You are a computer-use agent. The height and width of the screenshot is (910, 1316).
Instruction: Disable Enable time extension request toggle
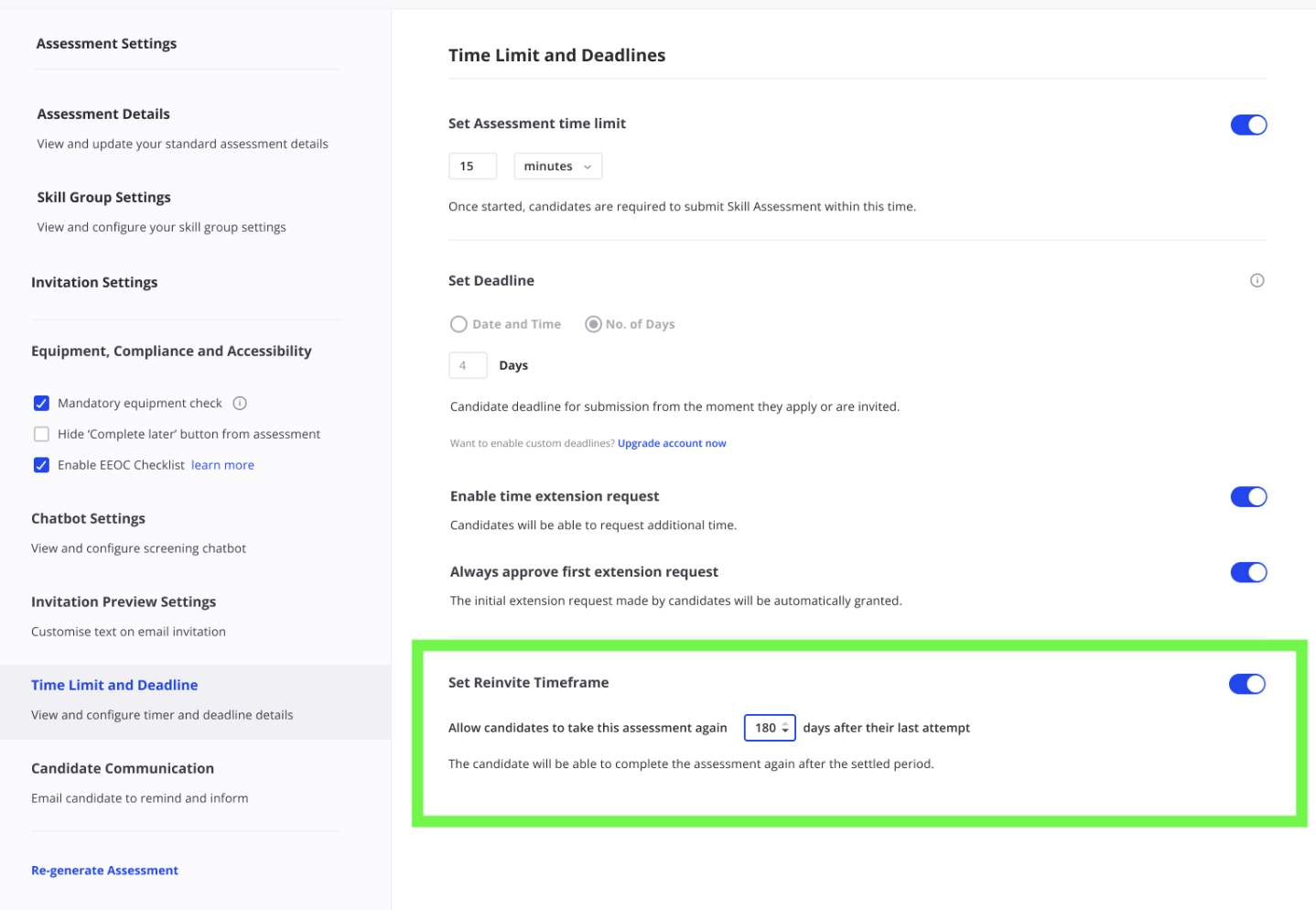pos(1247,496)
